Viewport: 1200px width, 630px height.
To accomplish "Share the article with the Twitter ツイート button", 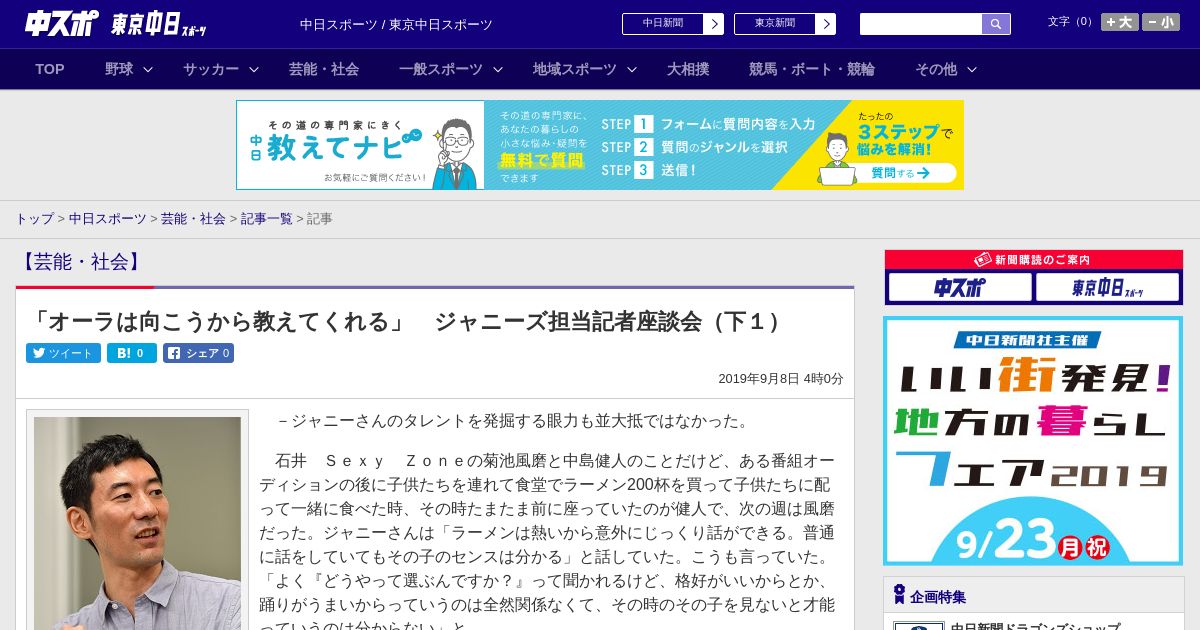I will coord(63,353).
